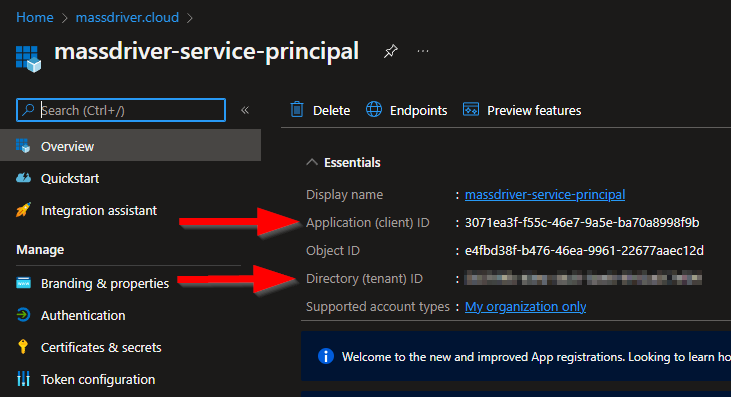The width and height of the screenshot is (731, 397).
Task: Focus the Search (Ctrl+/) field
Action: coord(121,110)
